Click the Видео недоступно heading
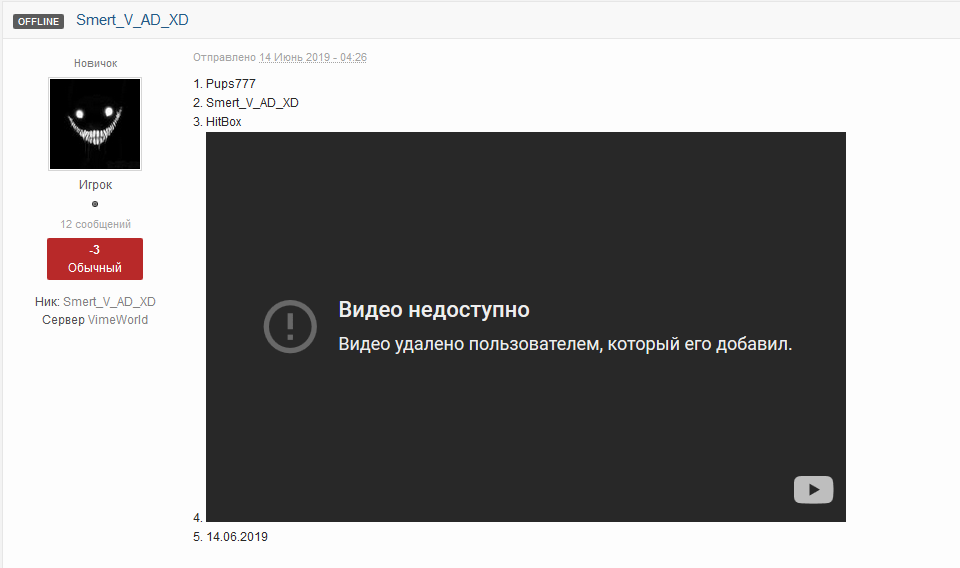The image size is (960, 568). tap(434, 310)
